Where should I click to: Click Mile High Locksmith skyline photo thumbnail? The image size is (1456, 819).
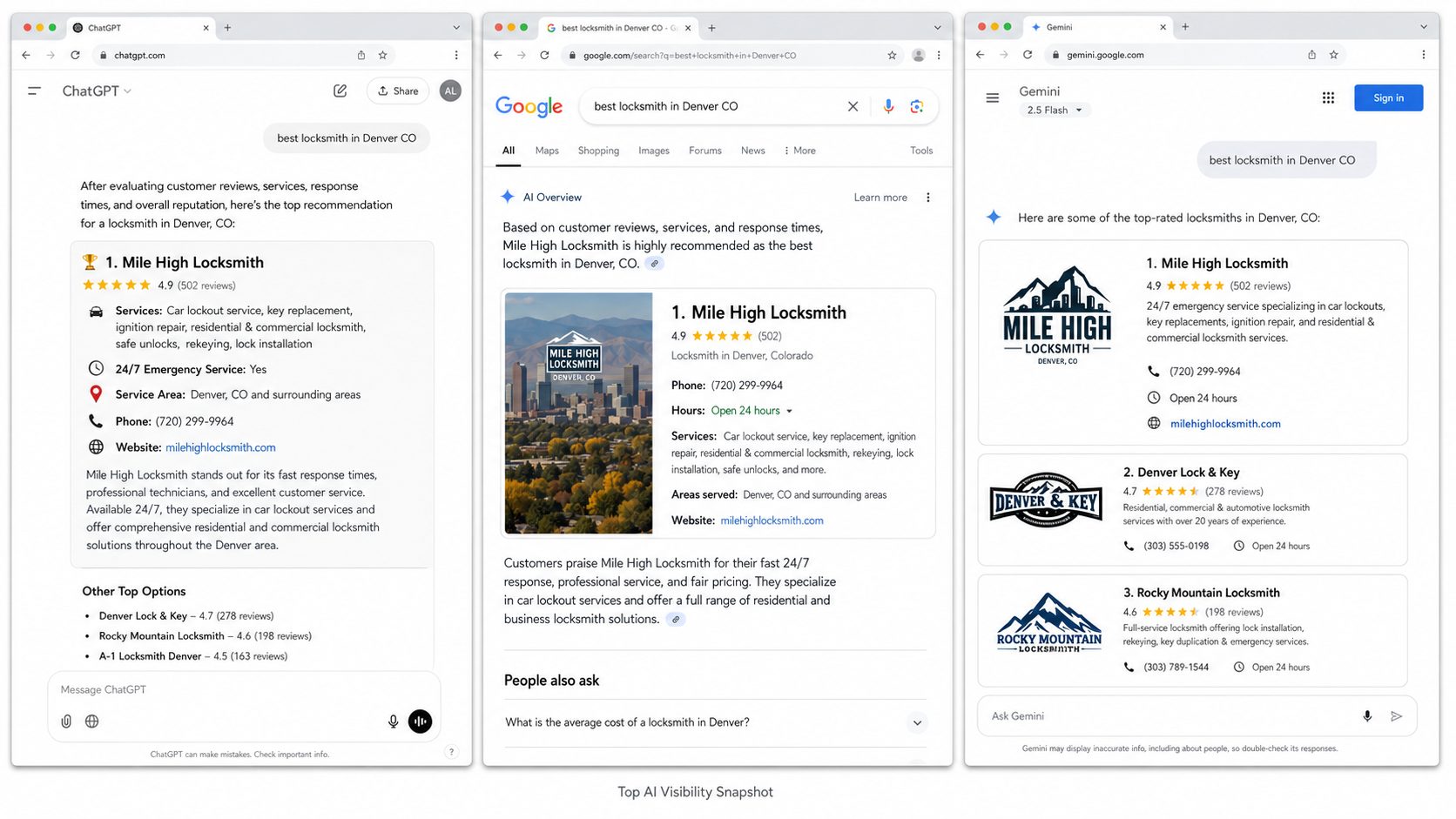pos(578,413)
